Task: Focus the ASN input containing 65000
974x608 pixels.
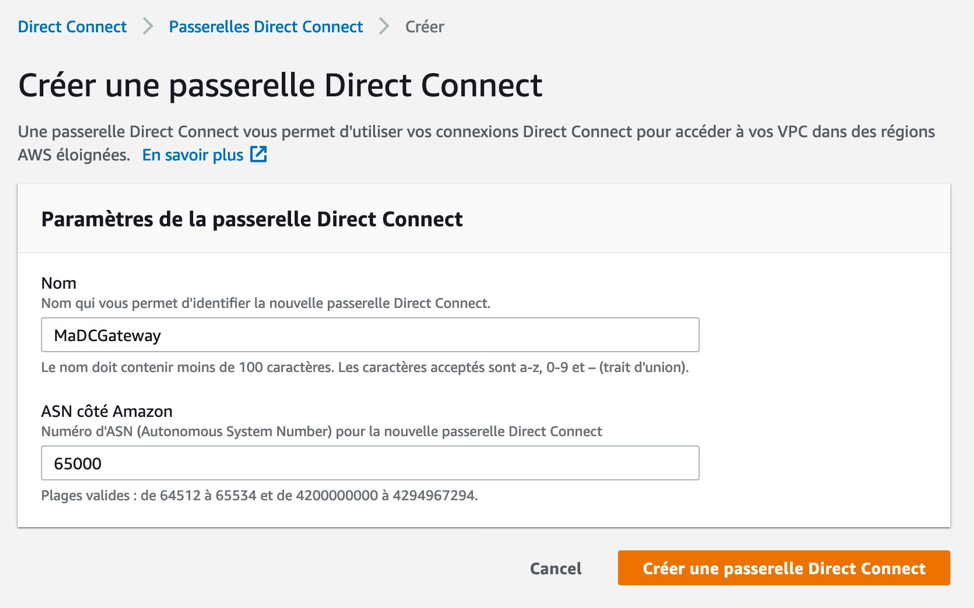Action: pos(370,463)
